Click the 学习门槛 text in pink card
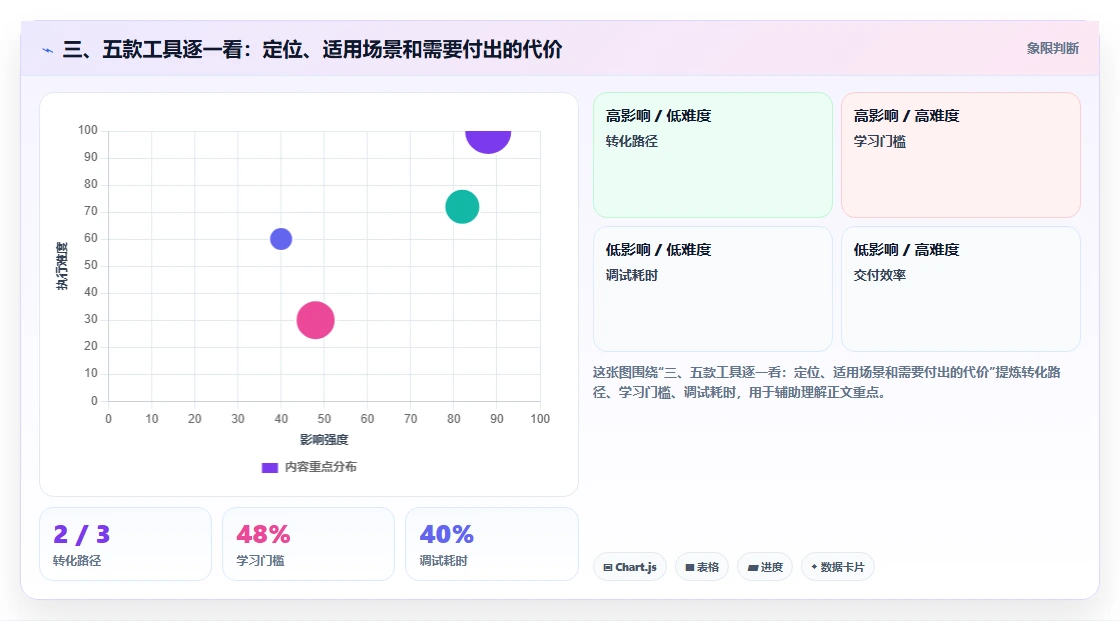 879,141
